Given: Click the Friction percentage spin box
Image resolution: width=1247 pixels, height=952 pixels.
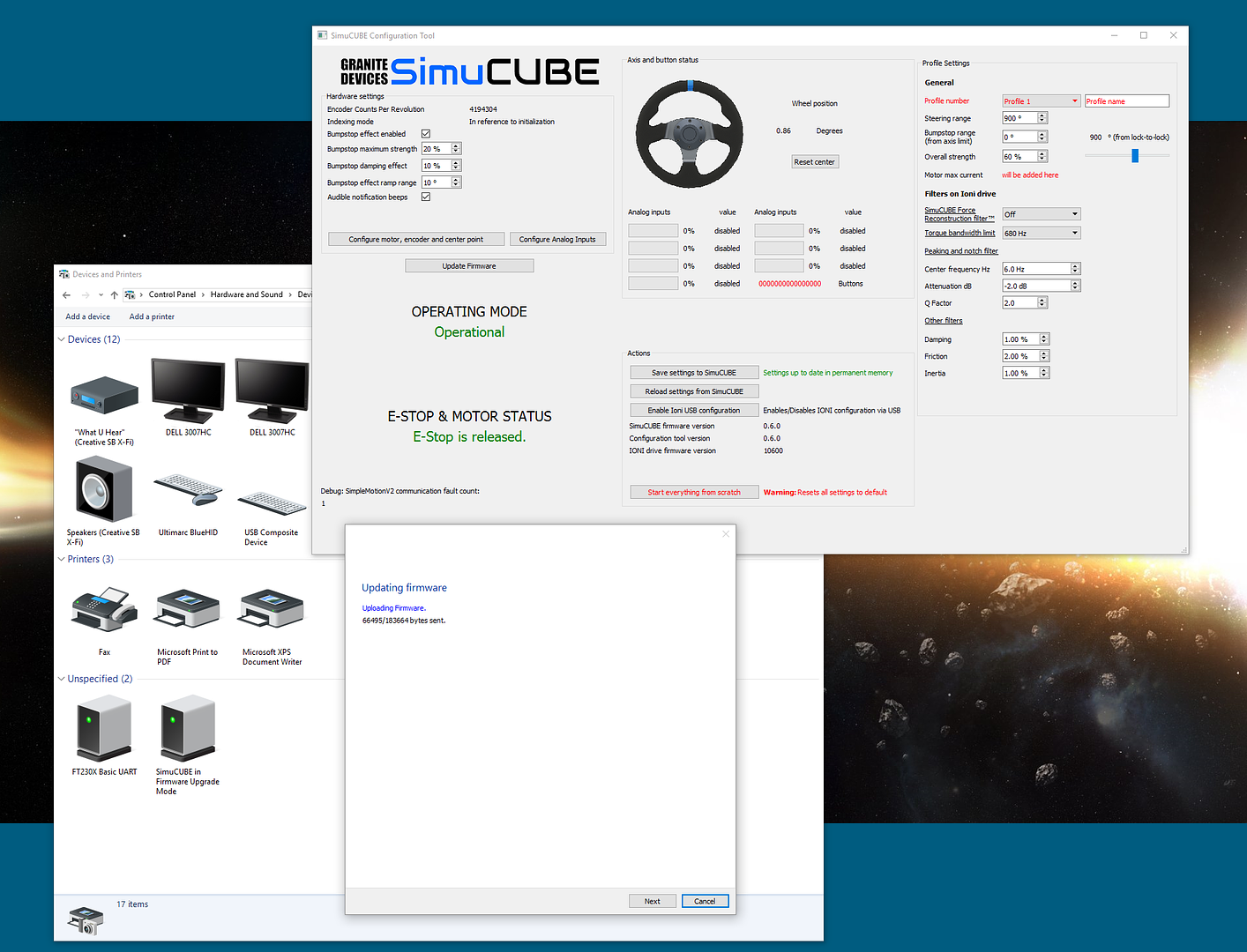Looking at the screenshot, I should [x=1026, y=356].
